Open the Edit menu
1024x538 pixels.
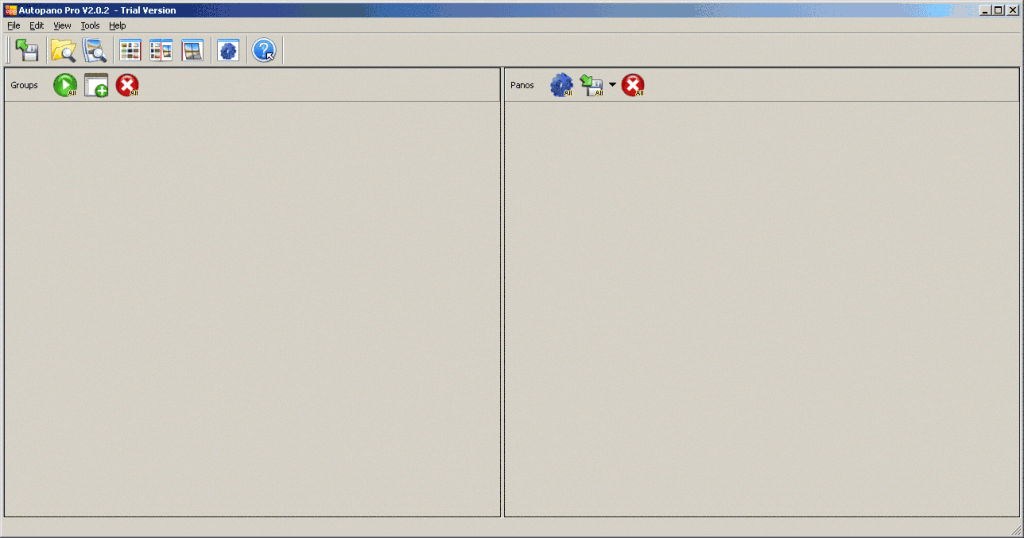pos(37,25)
